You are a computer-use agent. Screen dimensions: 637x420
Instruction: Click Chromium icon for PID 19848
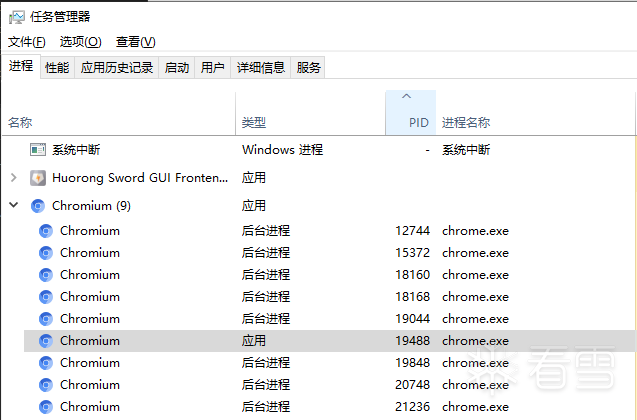(x=46, y=363)
